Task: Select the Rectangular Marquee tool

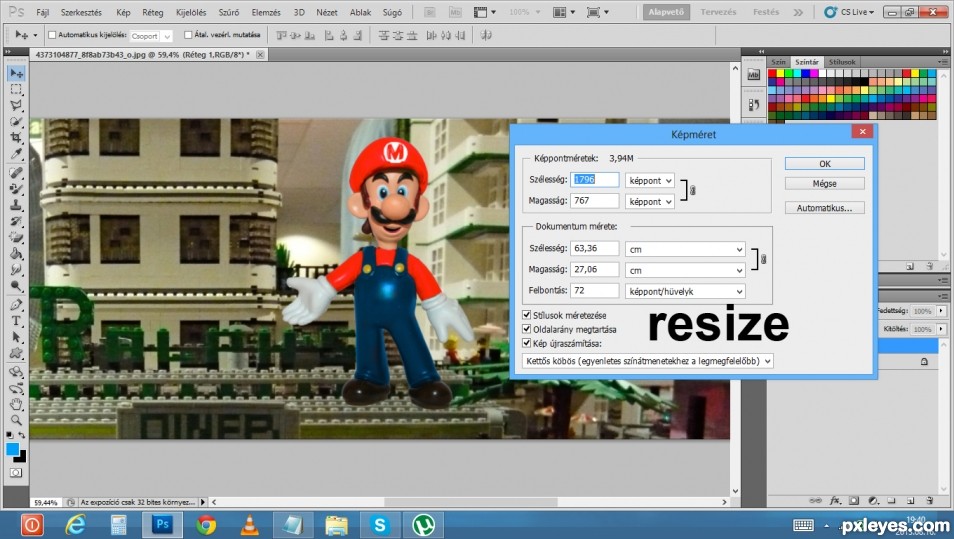Action: point(16,89)
